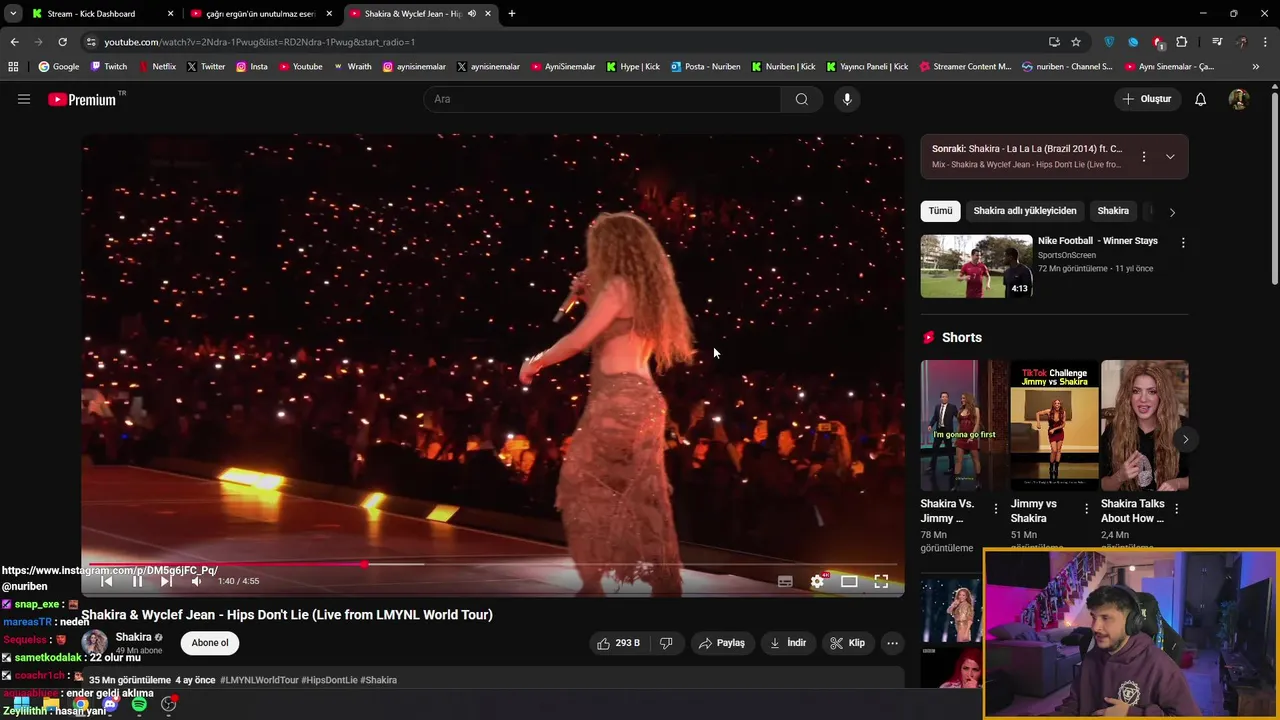Image resolution: width=1280 pixels, height=720 pixels.
Task: Subscribe with the Abone ol button
Action: pos(210,643)
